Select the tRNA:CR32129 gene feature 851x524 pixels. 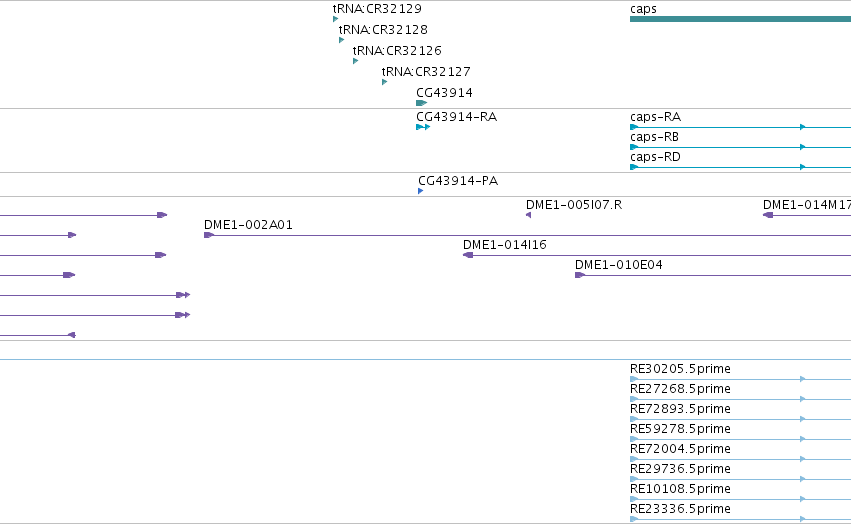(x=335, y=19)
